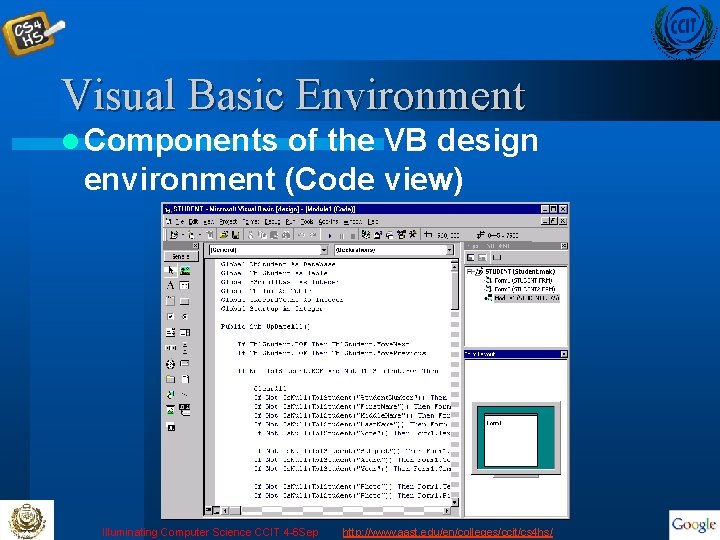720x540 pixels.
Task: Select the vertical scrollbar control in the toolbox
Action: (x=185, y=348)
